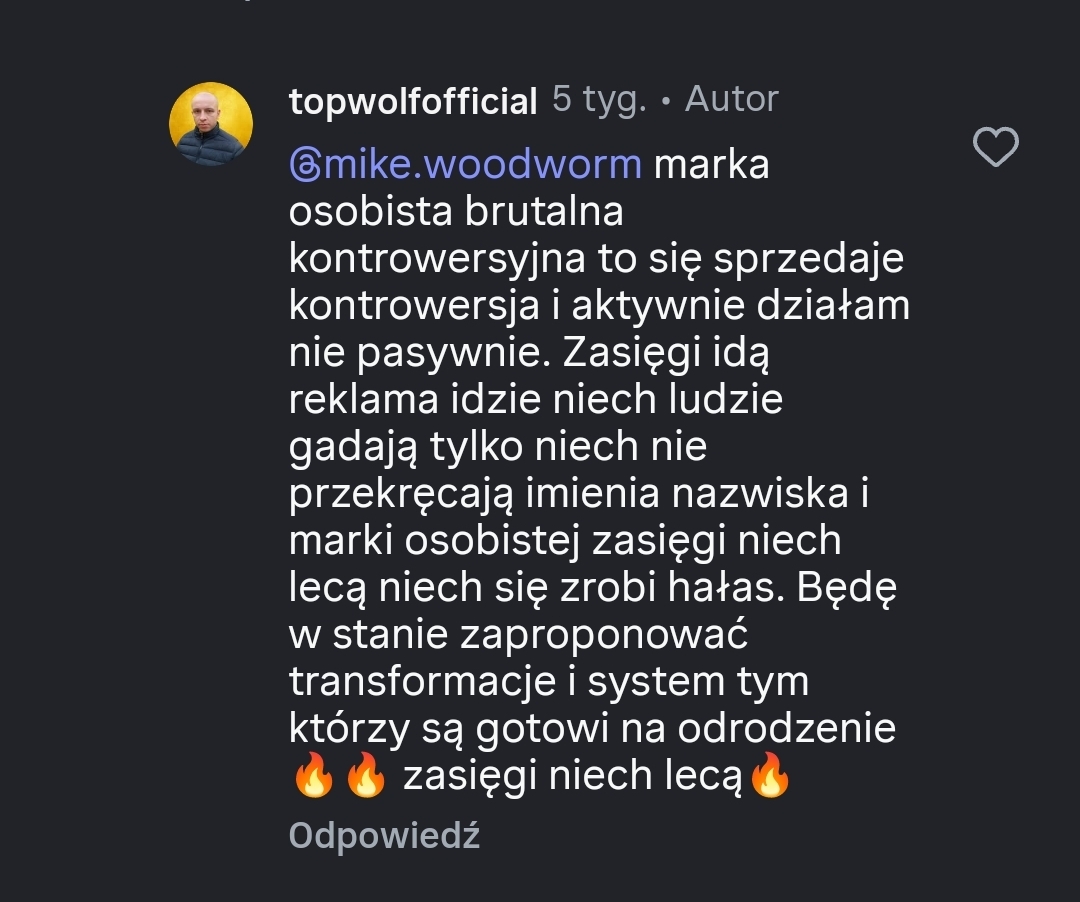Open topwolfofficial's profile picture
Viewport: 1080px width, 902px height.
pos(210,124)
